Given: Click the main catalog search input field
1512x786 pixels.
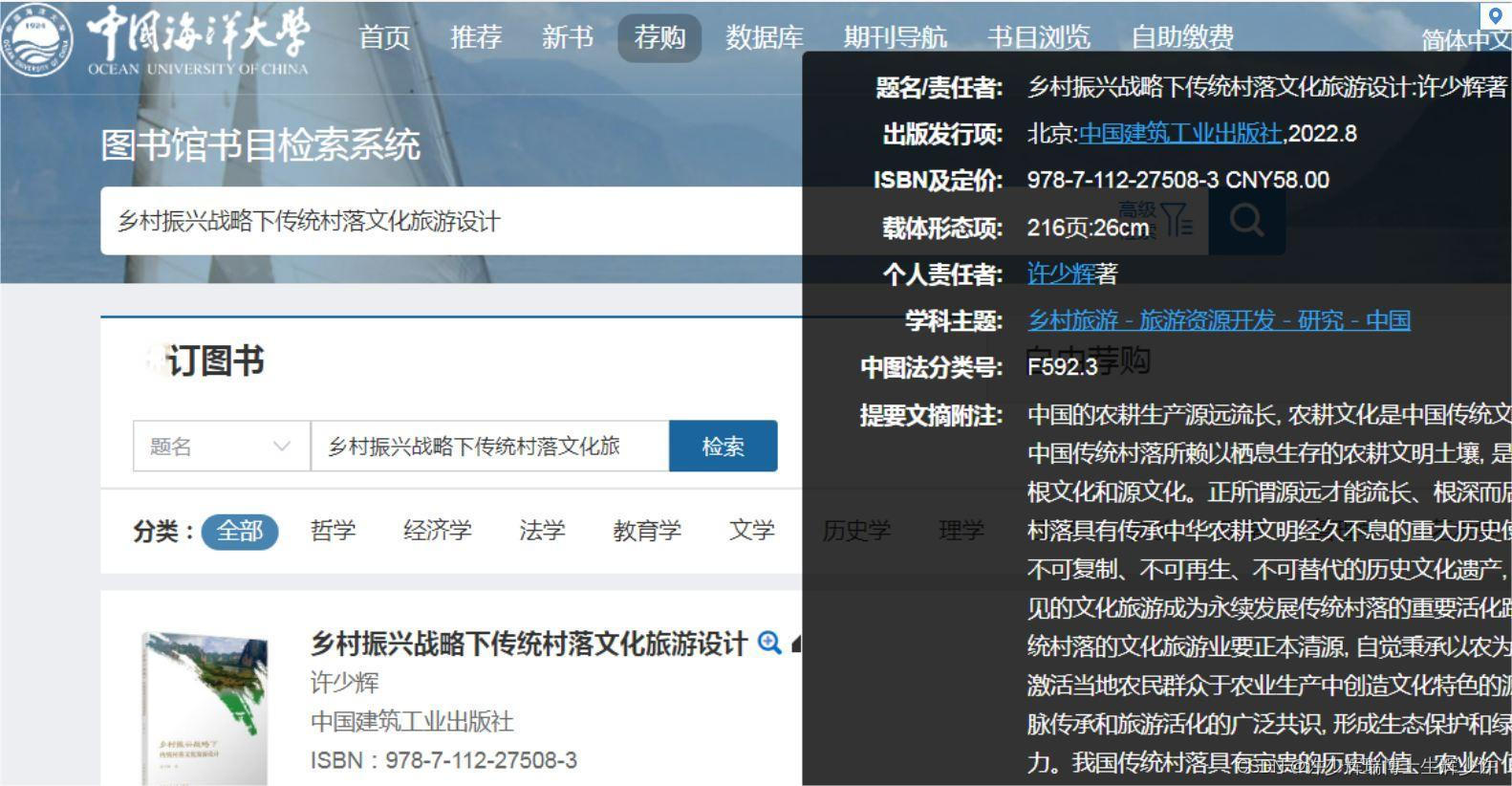Looking at the screenshot, I should click(451, 221).
